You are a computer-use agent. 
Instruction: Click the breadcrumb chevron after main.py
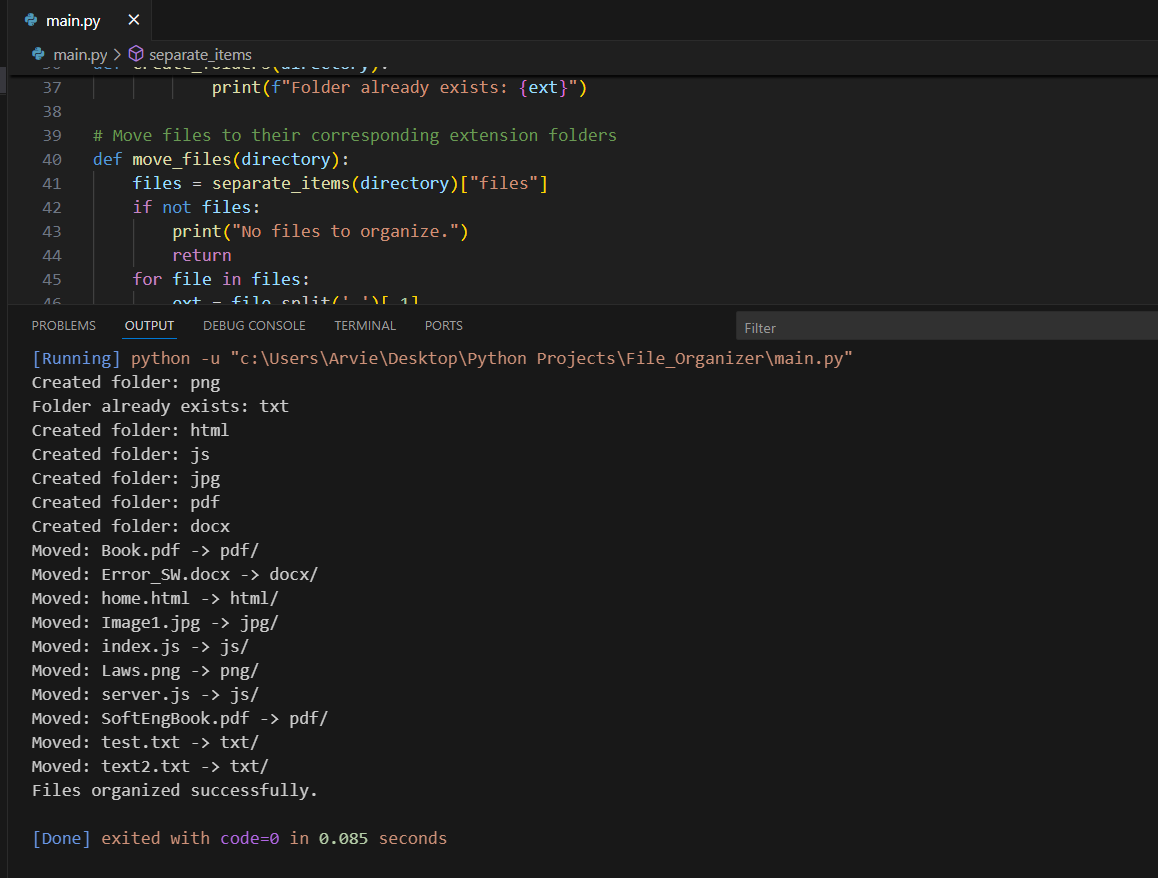[x=117, y=55]
